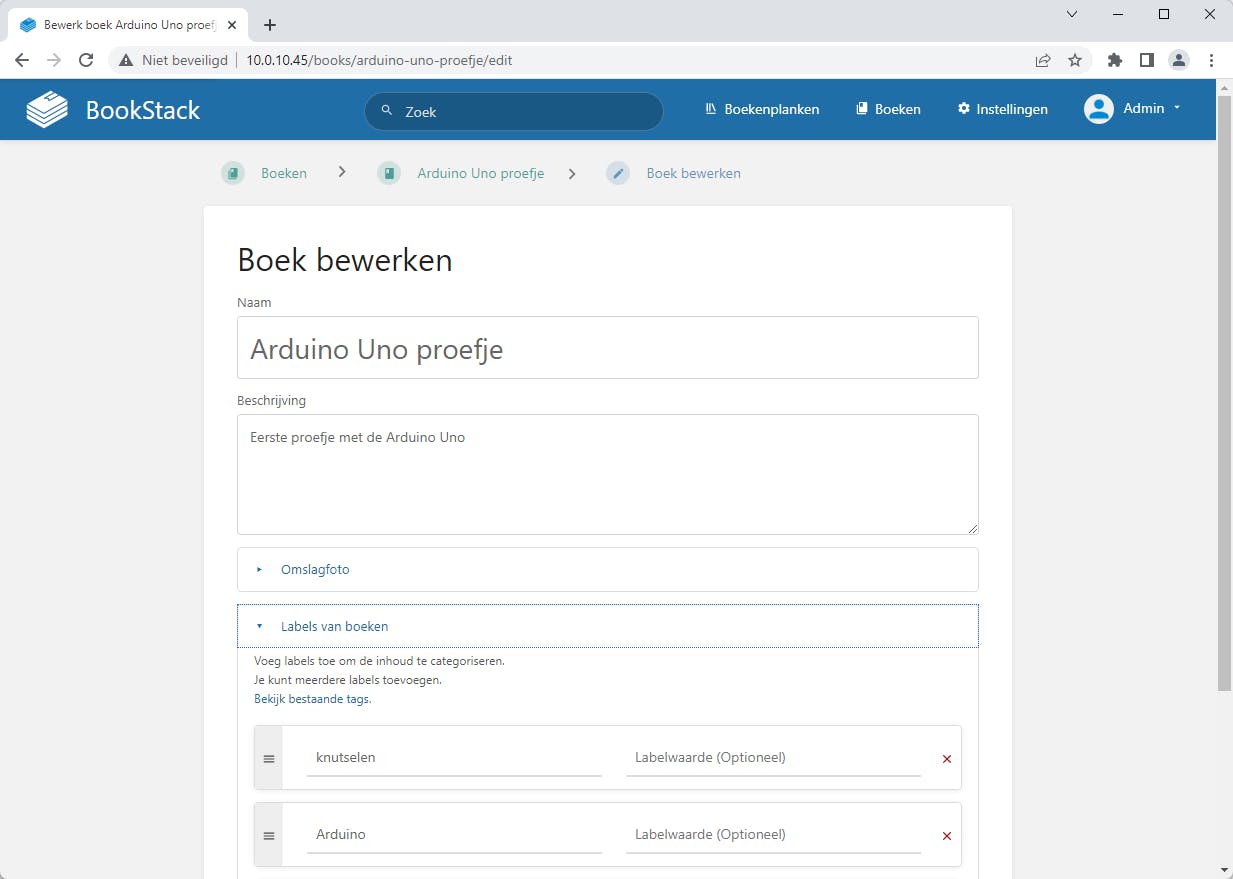Click the green book icon for Arduino Uno proefje
Screen dimensions: 1233x879
(388, 173)
